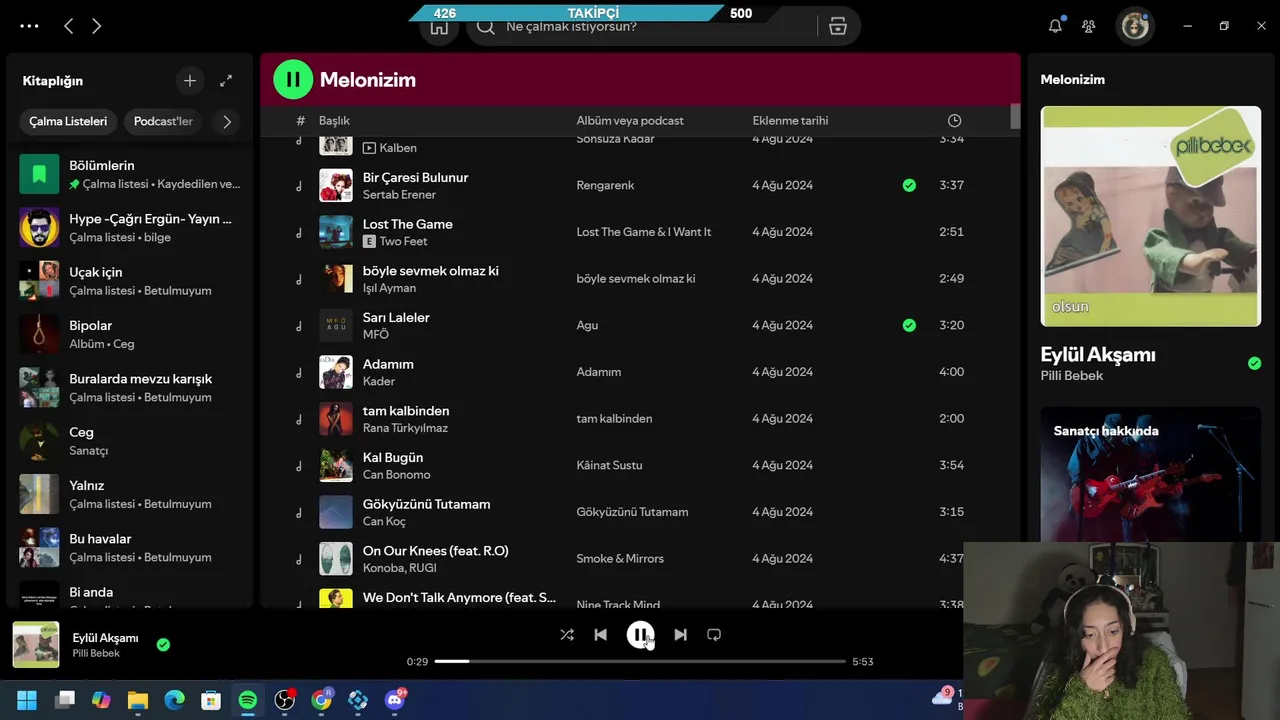Select the Çalma Listeleri filter chip
The image size is (1280, 720).
[x=68, y=121]
